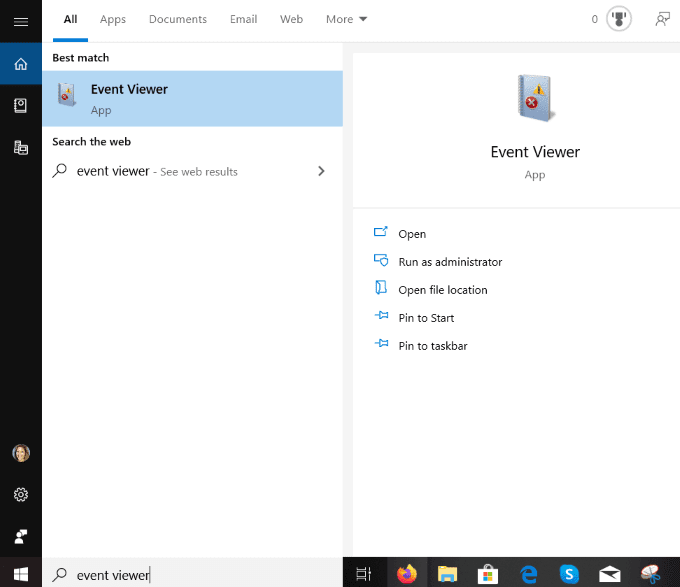Click the Windows Start button

(20, 574)
